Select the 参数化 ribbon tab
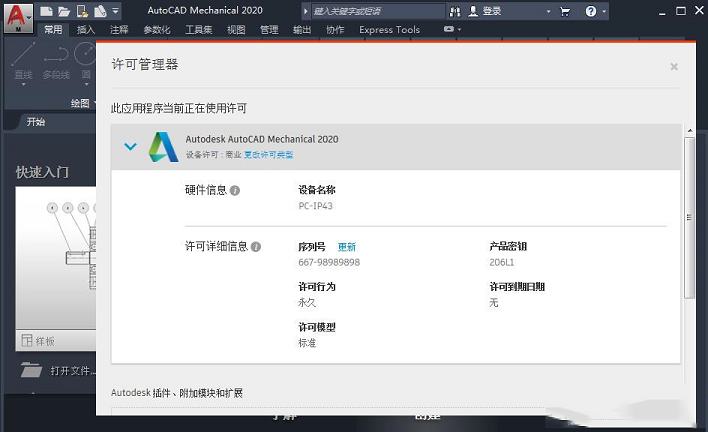Viewport: 708px width, 432px height. click(157, 30)
